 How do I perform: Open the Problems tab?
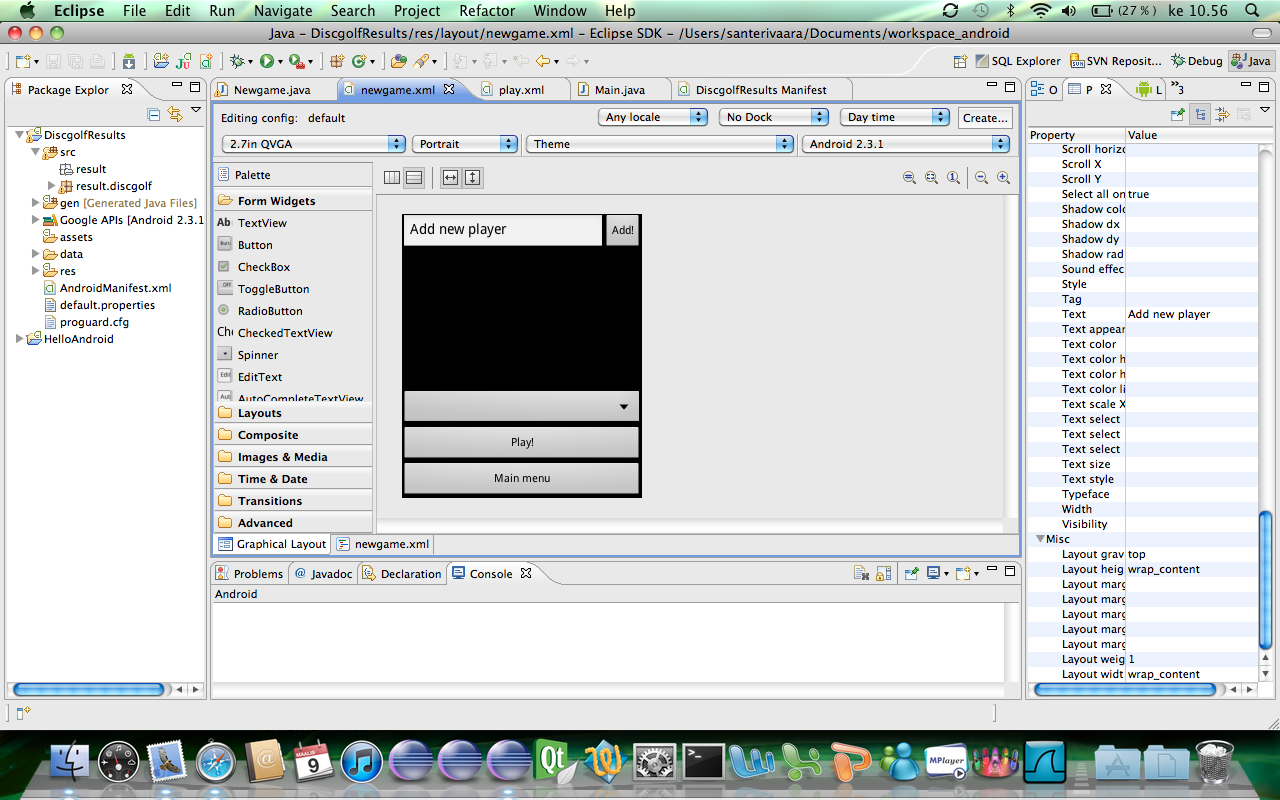(x=249, y=574)
